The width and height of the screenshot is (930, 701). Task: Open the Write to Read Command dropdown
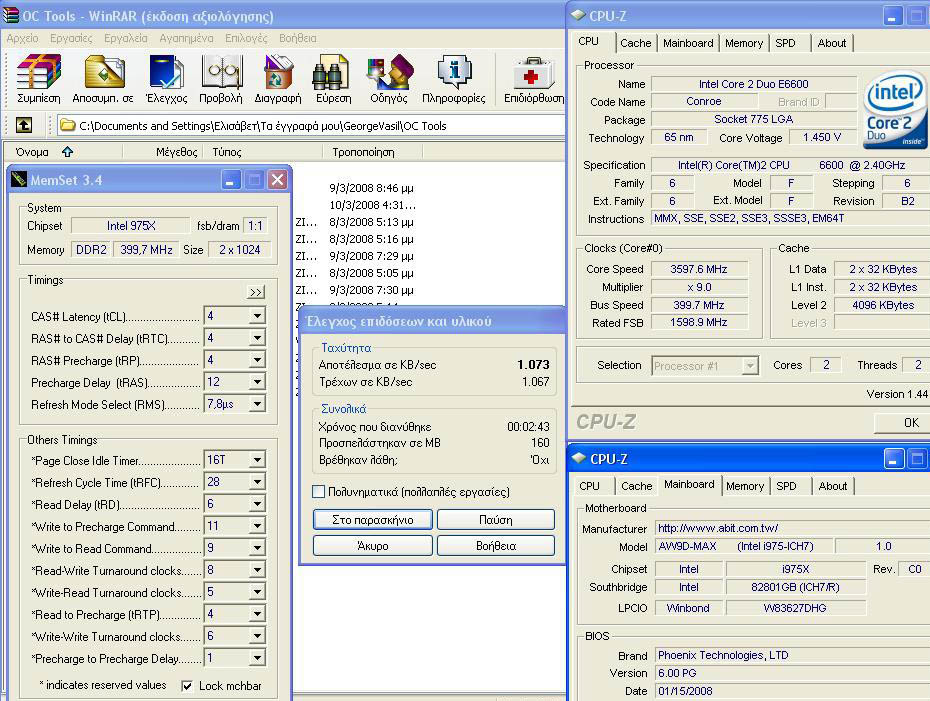pos(257,548)
